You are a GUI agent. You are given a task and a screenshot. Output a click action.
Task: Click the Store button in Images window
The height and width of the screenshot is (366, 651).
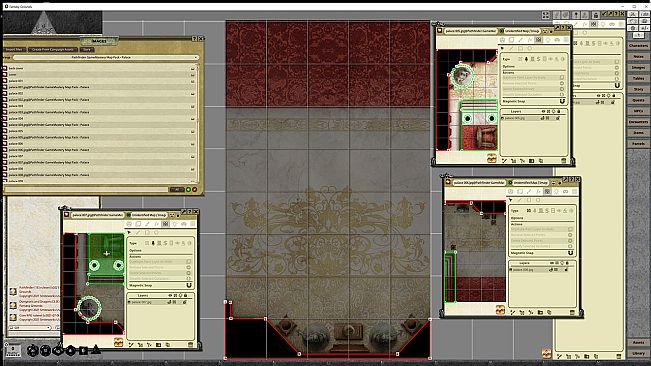[x=86, y=49]
